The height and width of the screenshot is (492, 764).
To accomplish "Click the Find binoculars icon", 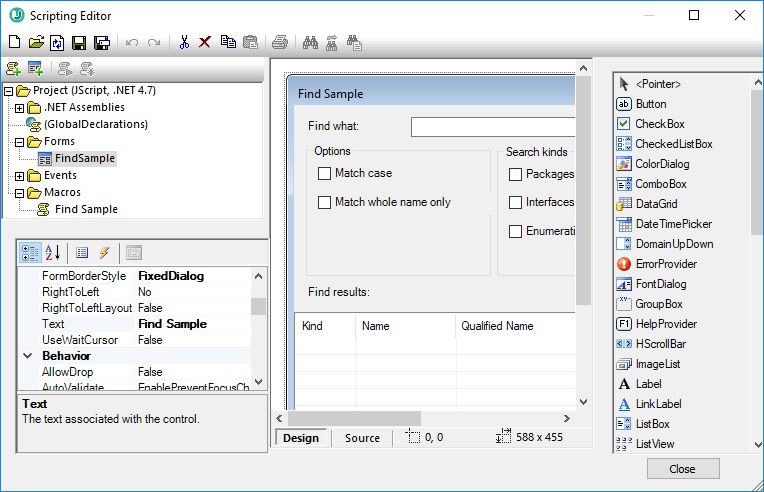I will coord(310,42).
